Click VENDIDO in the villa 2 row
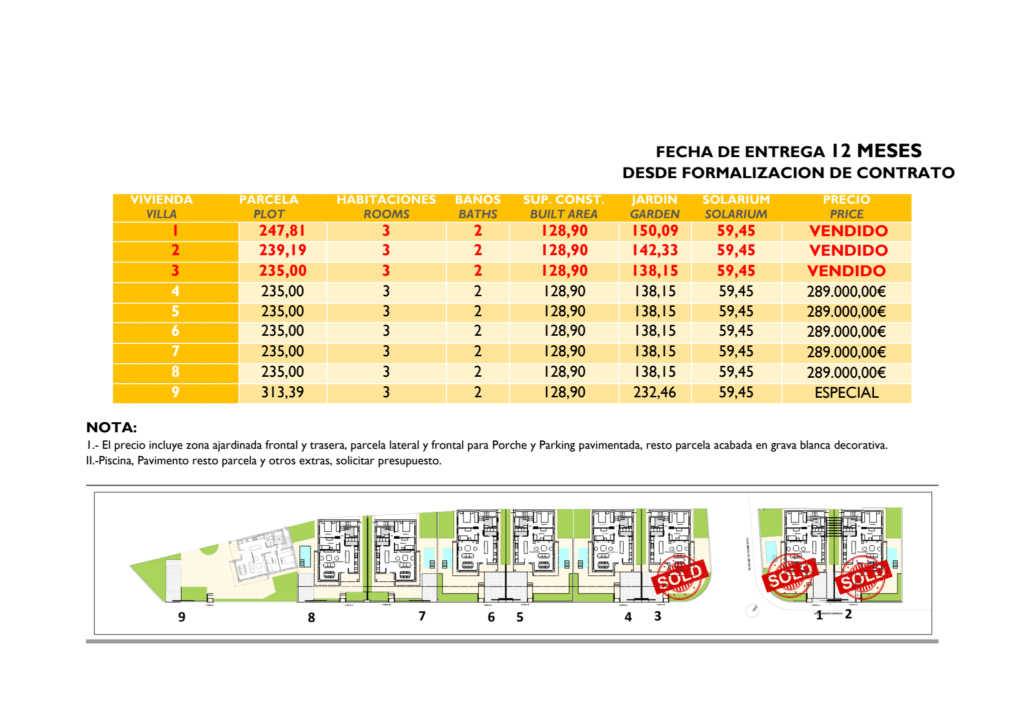Viewport: 1024px width, 725px height. [x=848, y=251]
